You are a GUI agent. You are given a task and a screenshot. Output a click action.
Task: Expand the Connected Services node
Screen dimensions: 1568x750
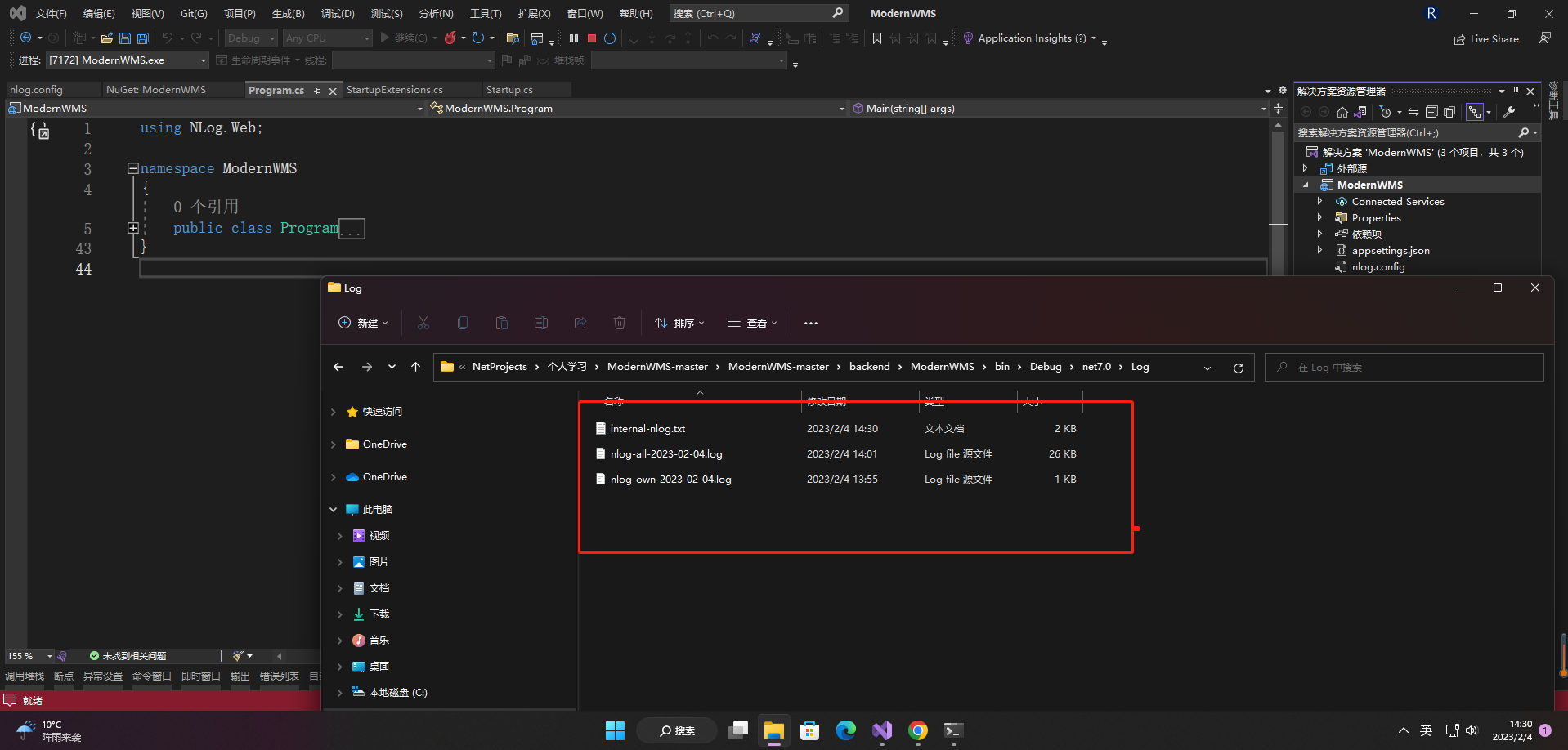(x=1319, y=201)
